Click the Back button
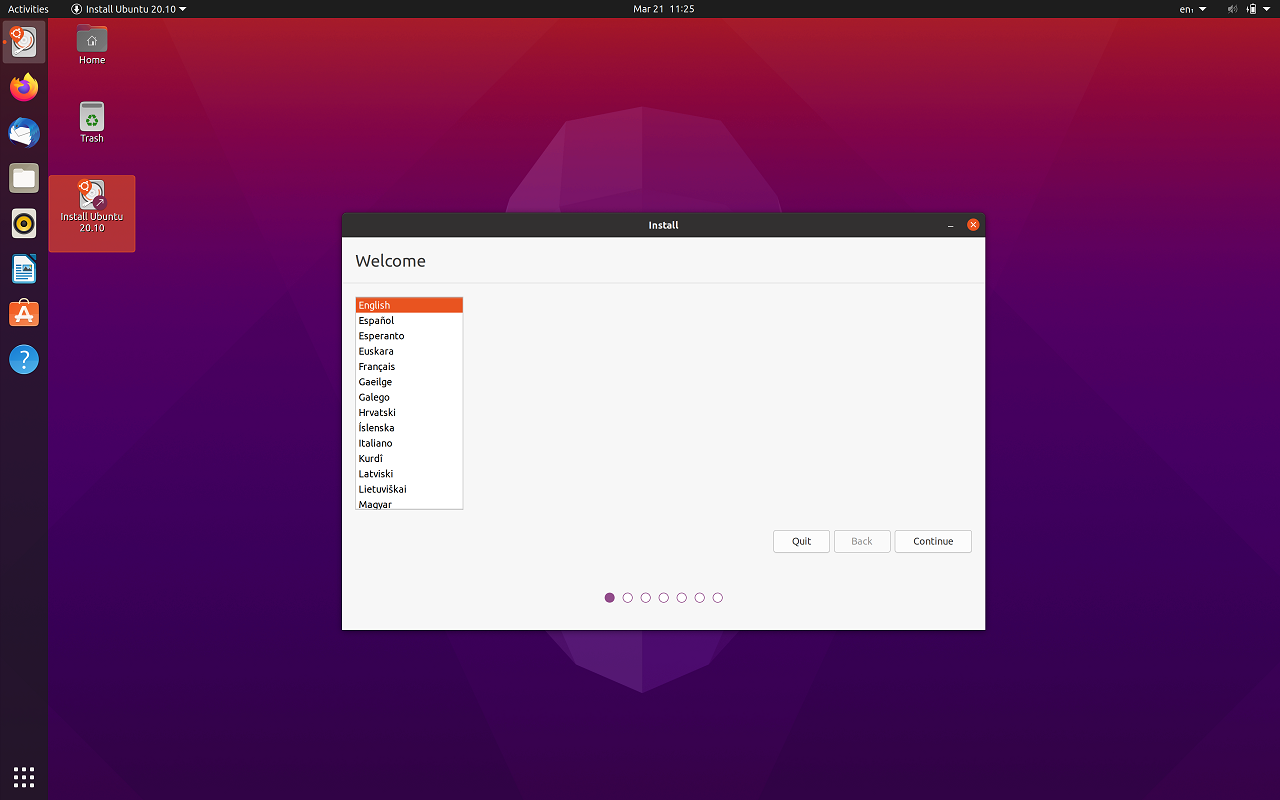1280x800 pixels. (862, 541)
